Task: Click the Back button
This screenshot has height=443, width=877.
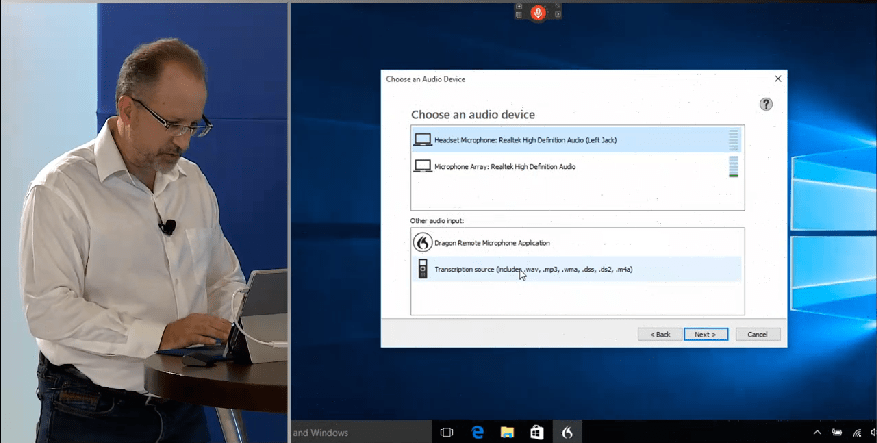Action: (x=660, y=334)
